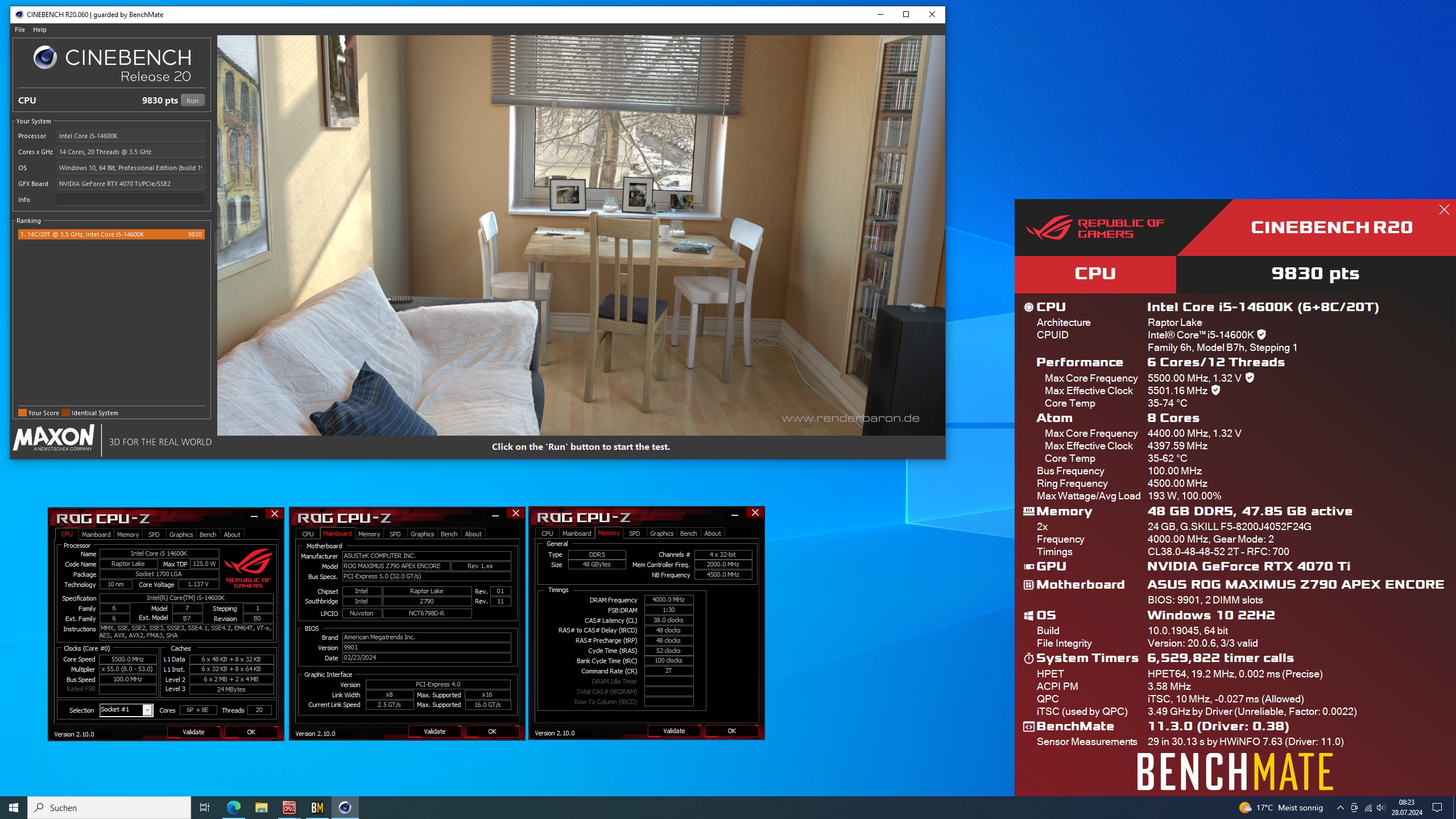1456x819 pixels.
Task: Click the shield icon next to CPUID i5-14600K
Action: tap(1261, 334)
